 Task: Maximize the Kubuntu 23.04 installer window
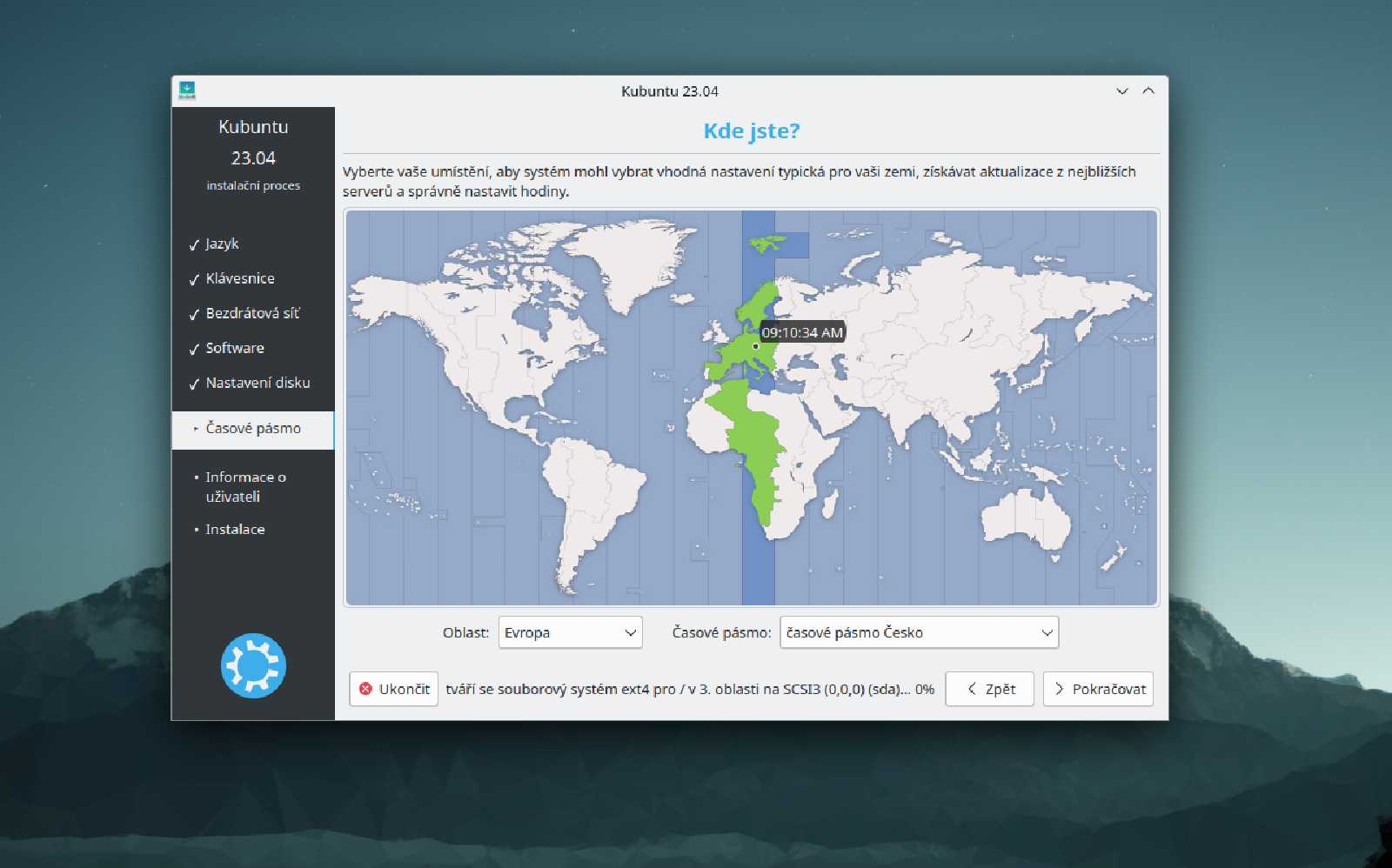[x=1148, y=91]
